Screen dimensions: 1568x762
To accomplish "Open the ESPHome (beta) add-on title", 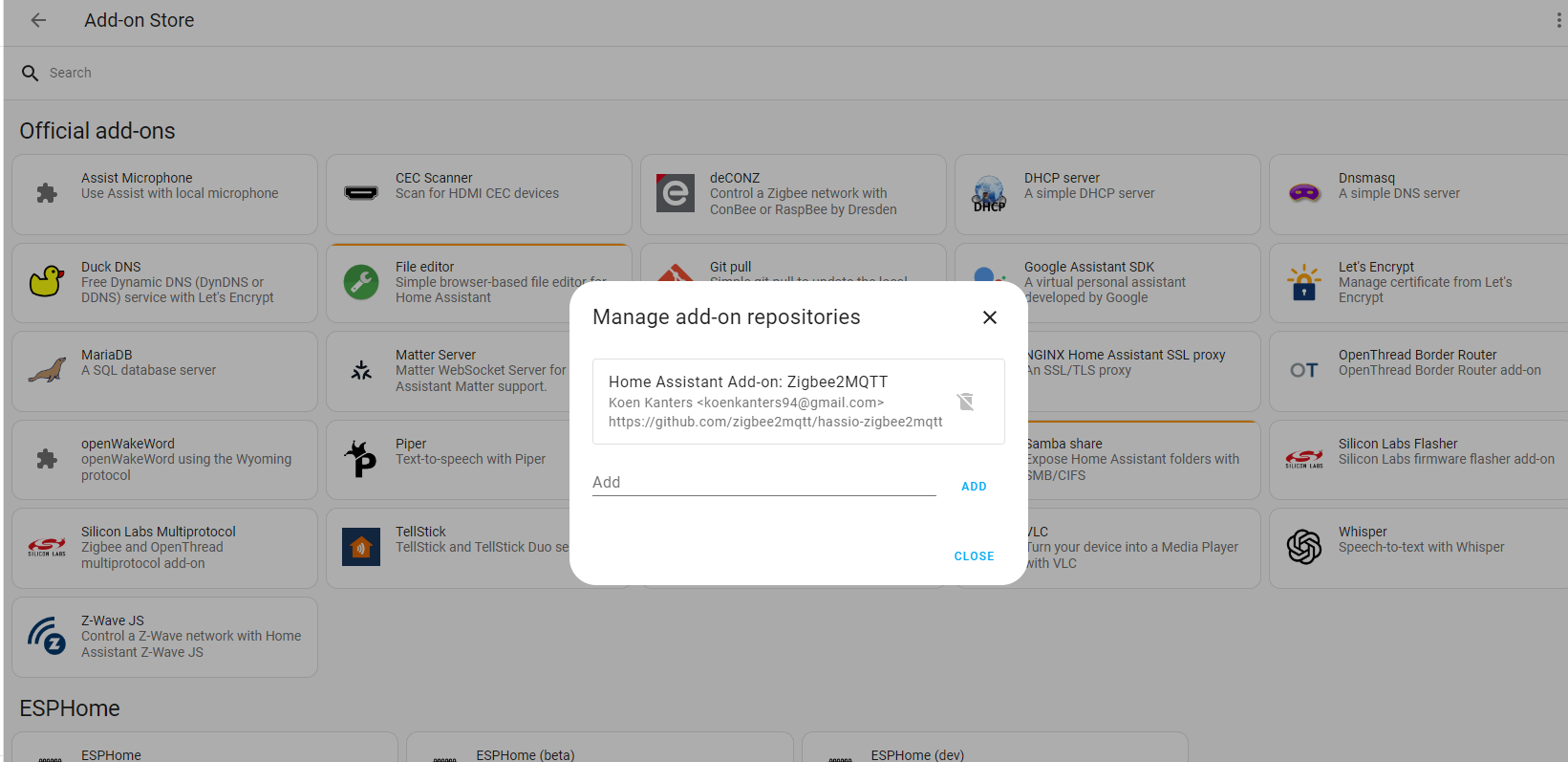I will tap(526, 755).
